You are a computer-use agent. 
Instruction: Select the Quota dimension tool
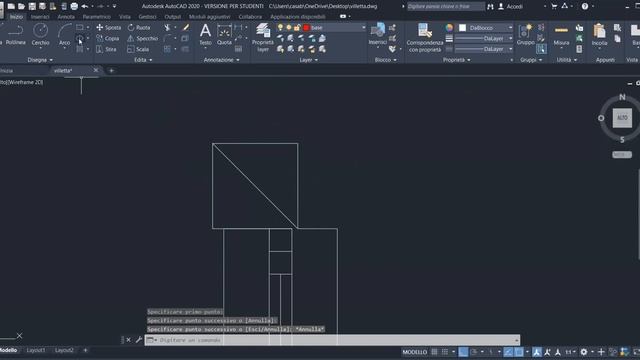[224, 34]
